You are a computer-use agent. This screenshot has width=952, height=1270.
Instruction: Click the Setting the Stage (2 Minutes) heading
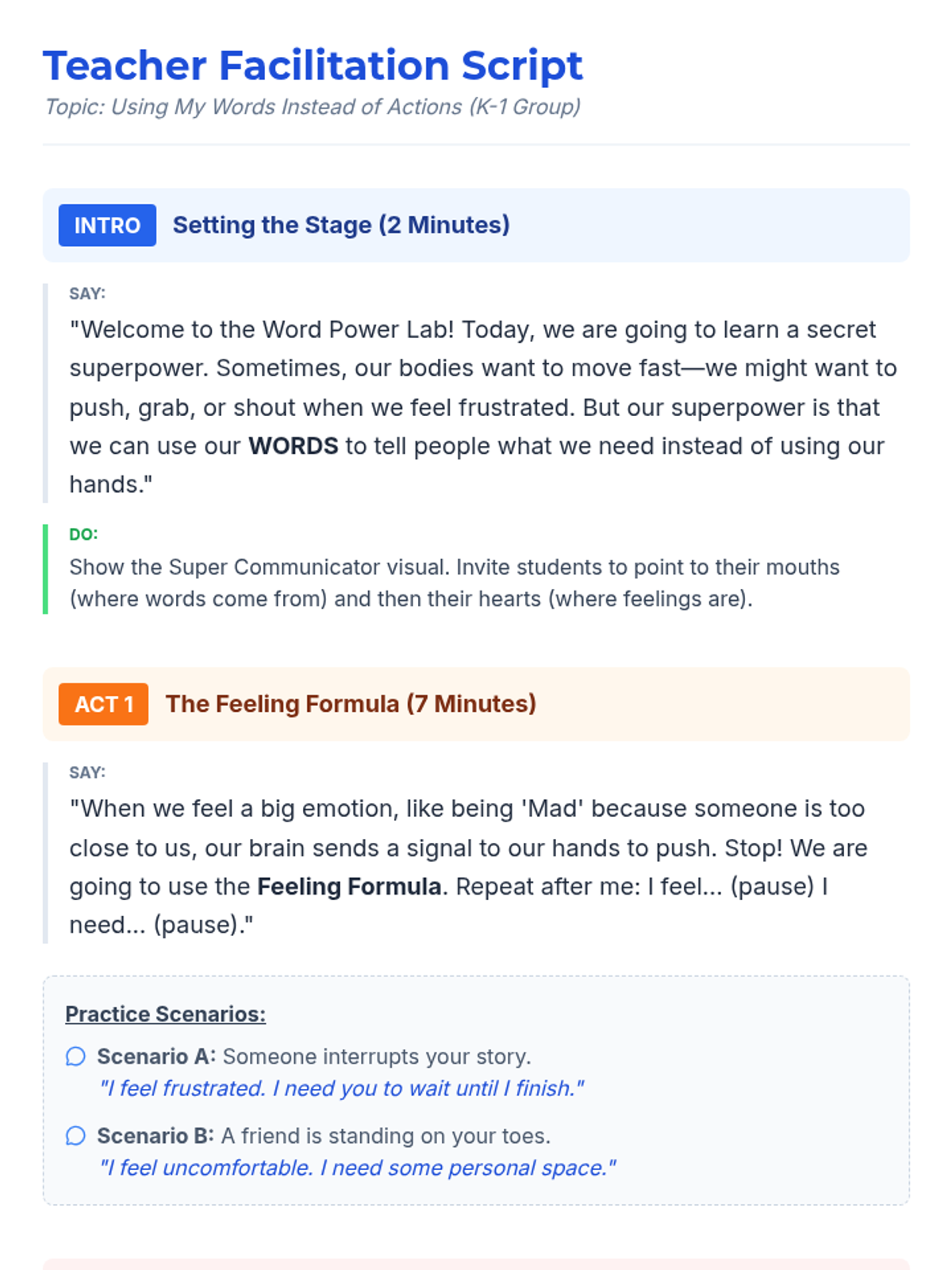341,225
